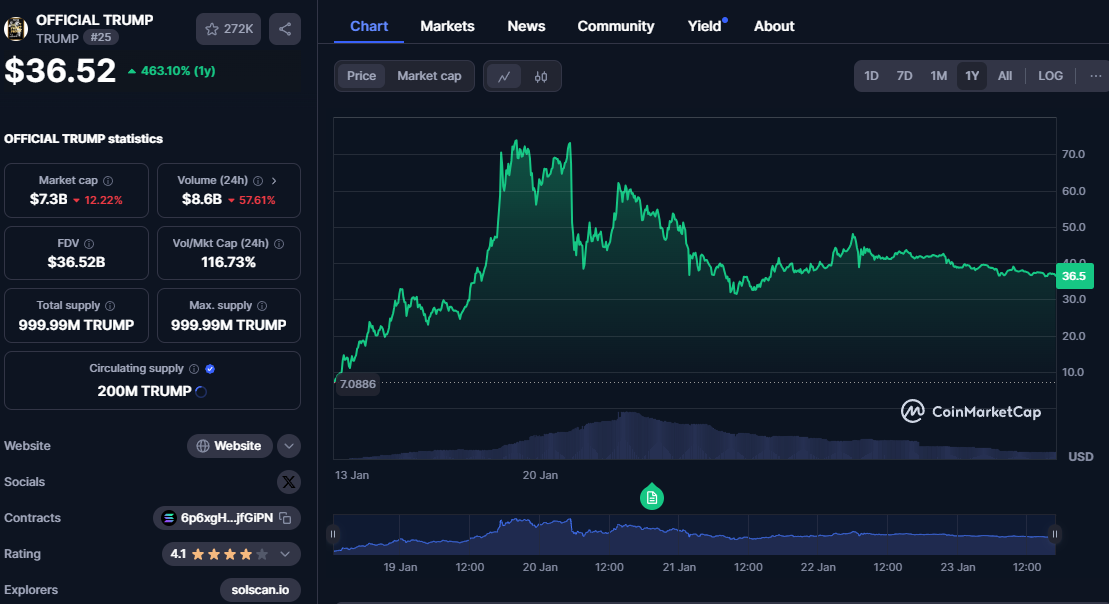Enable LOG scale on chart
This screenshot has height=604, width=1109.
point(1050,76)
